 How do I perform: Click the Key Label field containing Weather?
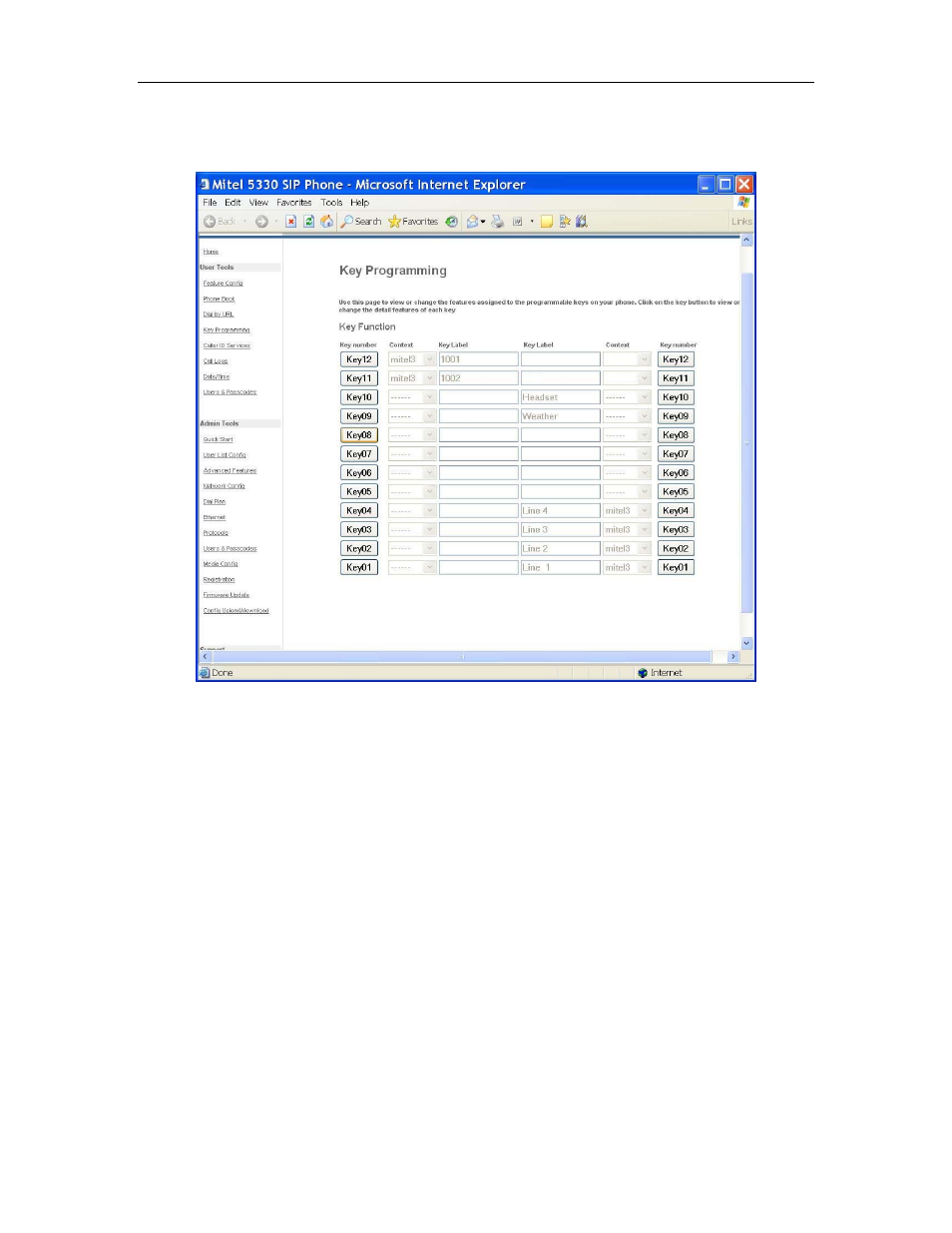[x=560, y=416]
